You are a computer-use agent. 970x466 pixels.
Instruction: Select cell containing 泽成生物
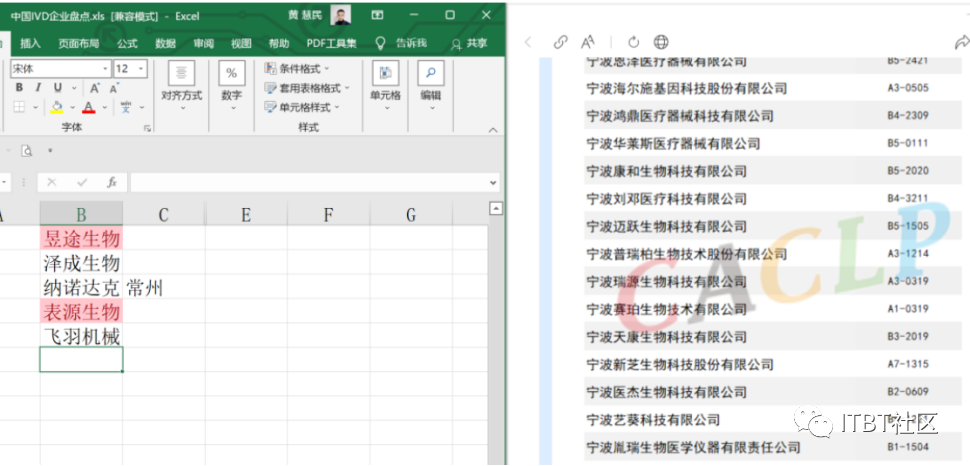81,263
